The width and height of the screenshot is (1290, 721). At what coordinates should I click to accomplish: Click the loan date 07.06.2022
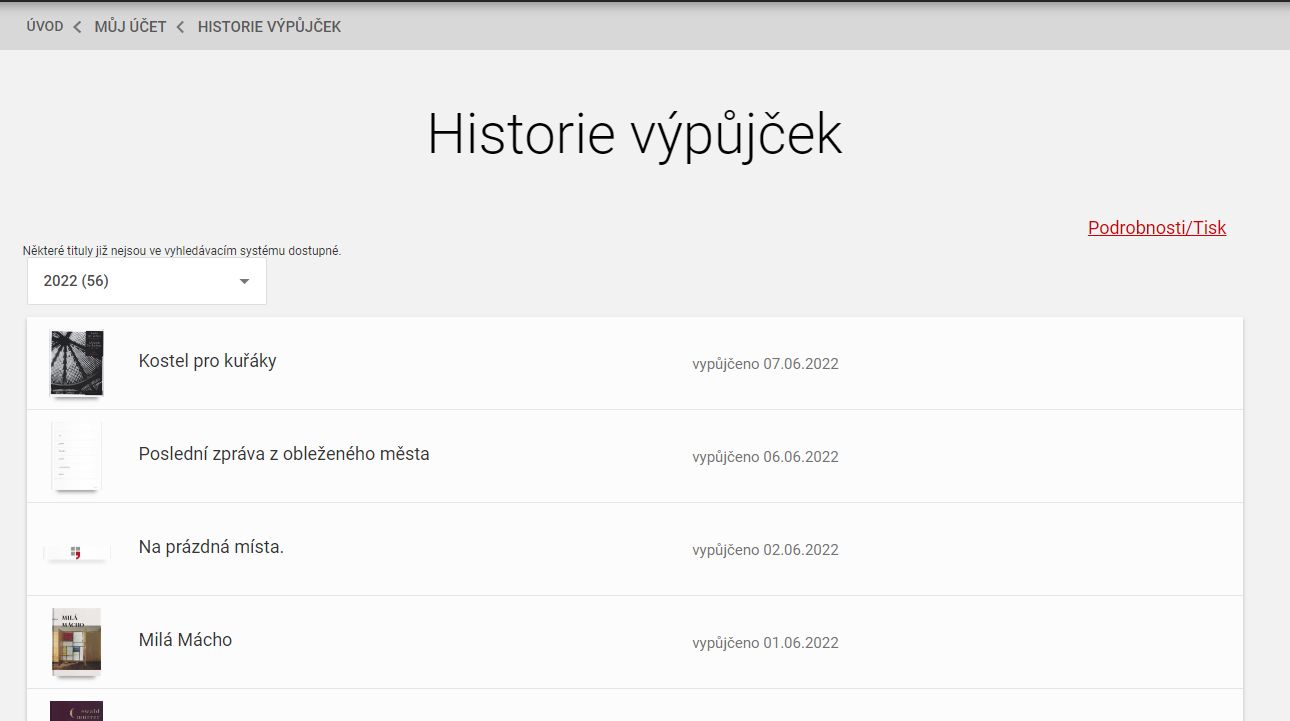click(765, 364)
